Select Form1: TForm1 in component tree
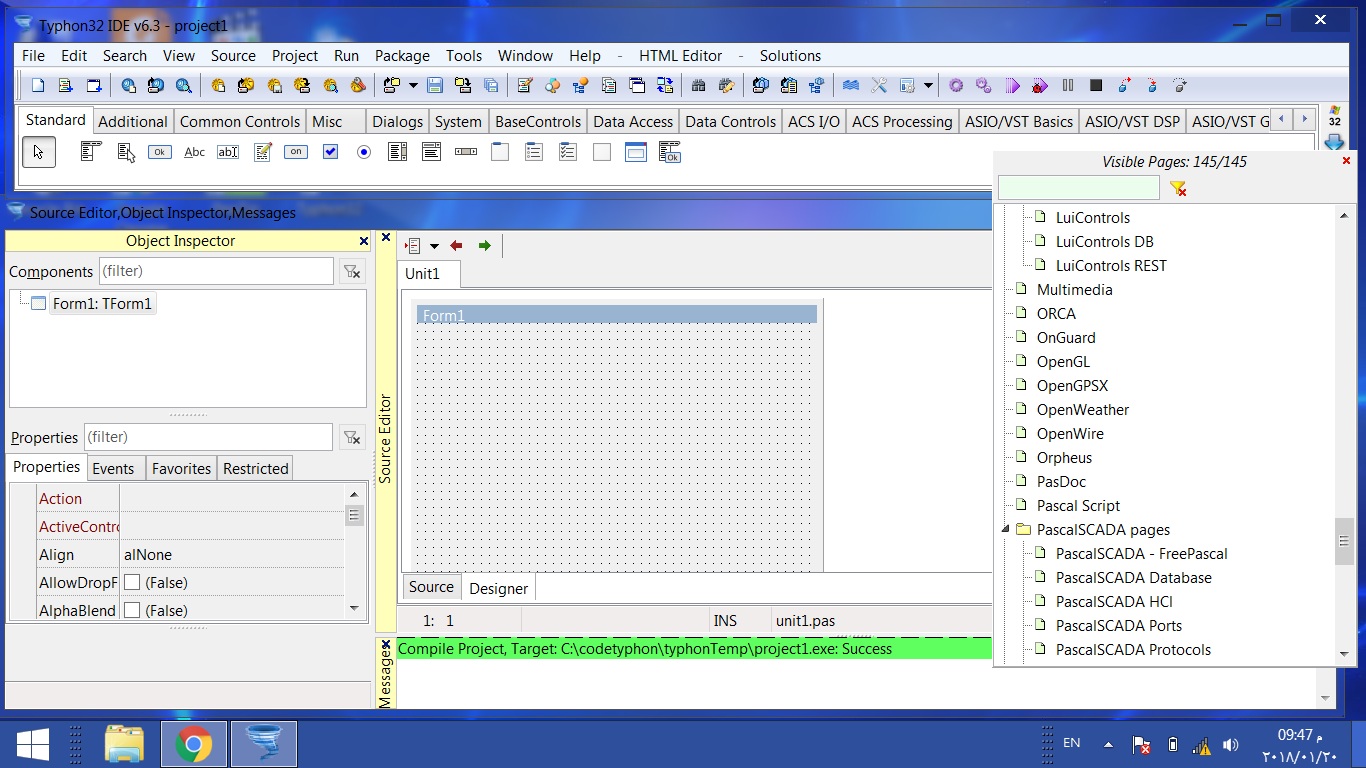 tap(102, 303)
